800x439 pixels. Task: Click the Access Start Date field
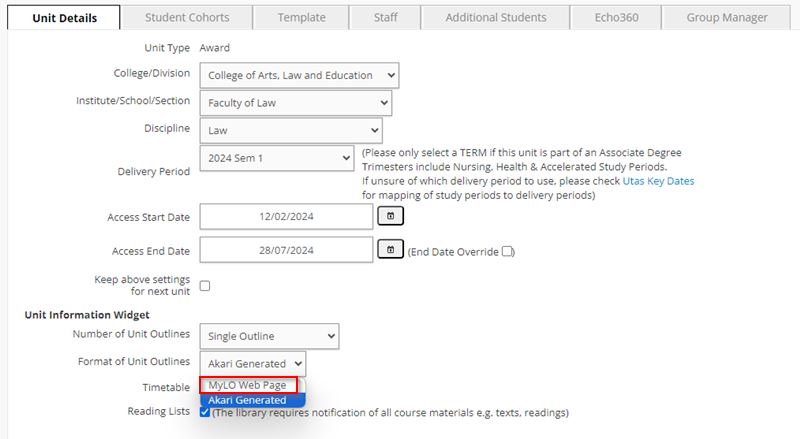pyautogui.click(x=286, y=216)
